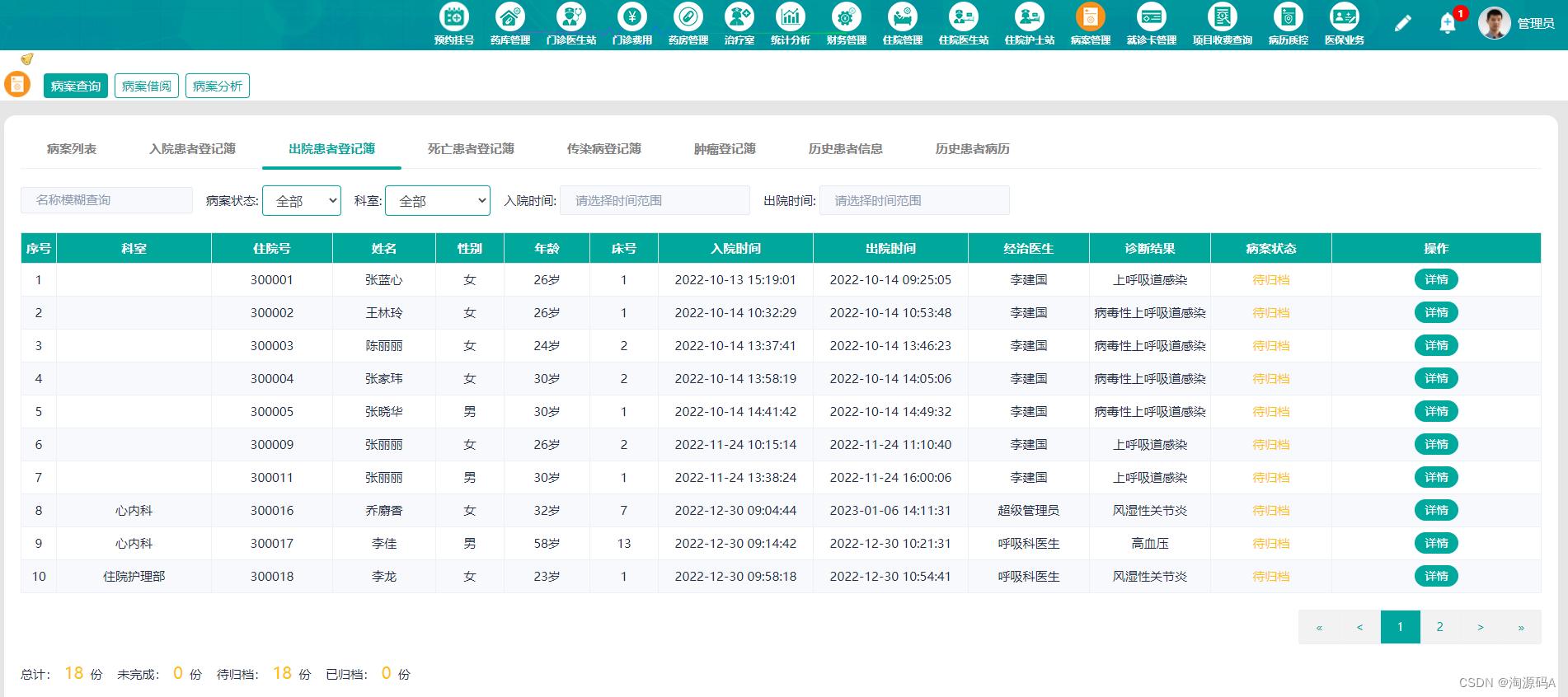This screenshot has height=697, width=1568.
Task: Open 详情 for patient 张晓华
Action: tap(1436, 411)
